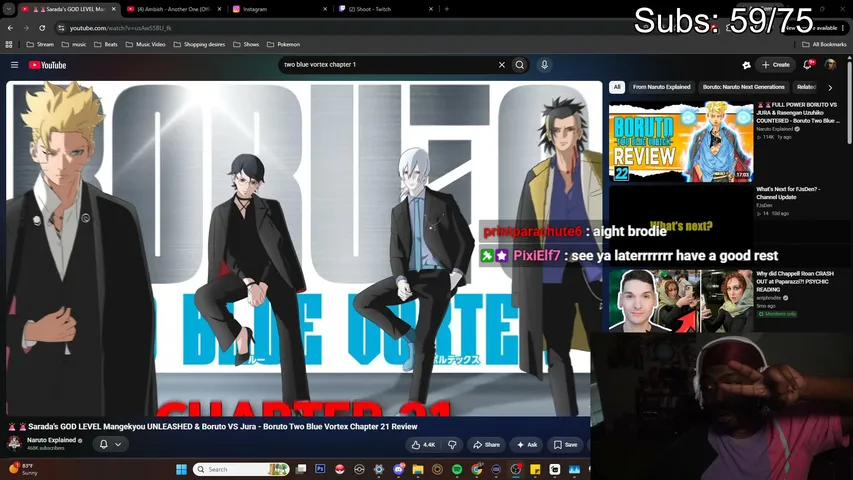The image size is (853, 480).
Task: Share the video with Share button
Action: (486, 445)
